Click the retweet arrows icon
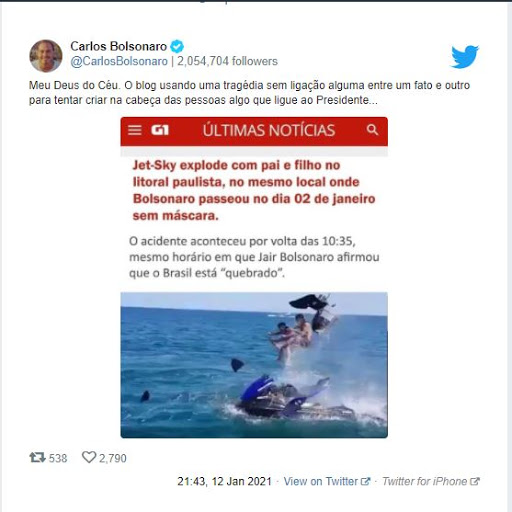The height and width of the screenshot is (512, 512). click(x=37, y=457)
